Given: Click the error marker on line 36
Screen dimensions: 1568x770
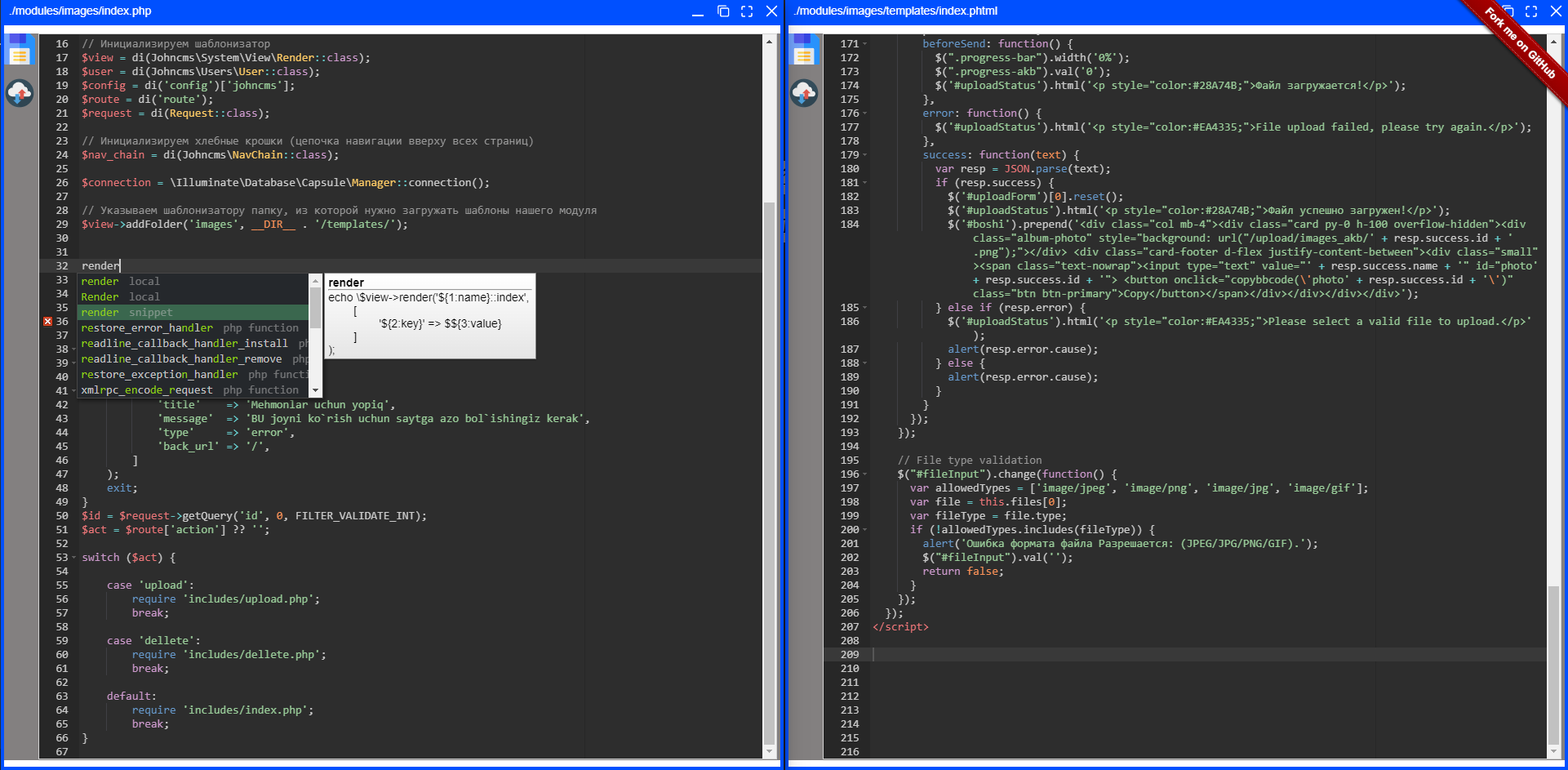Looking at the screenshot, I should (x=47, y=322).
